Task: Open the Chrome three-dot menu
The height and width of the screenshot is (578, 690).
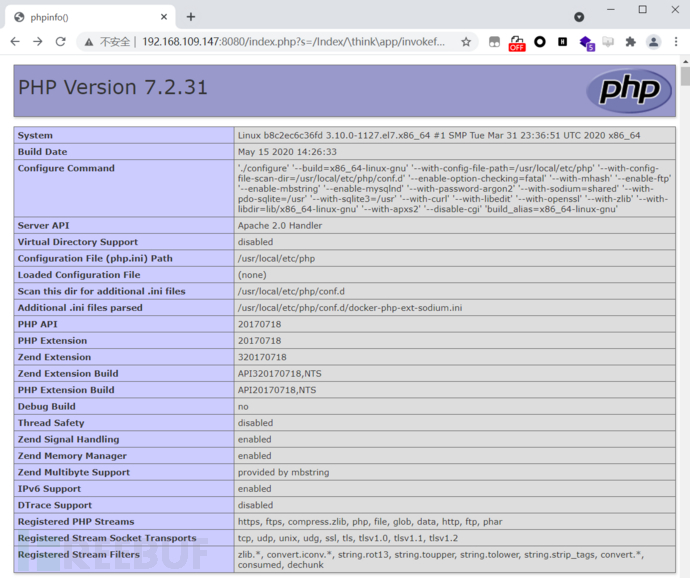Action: 676,42
